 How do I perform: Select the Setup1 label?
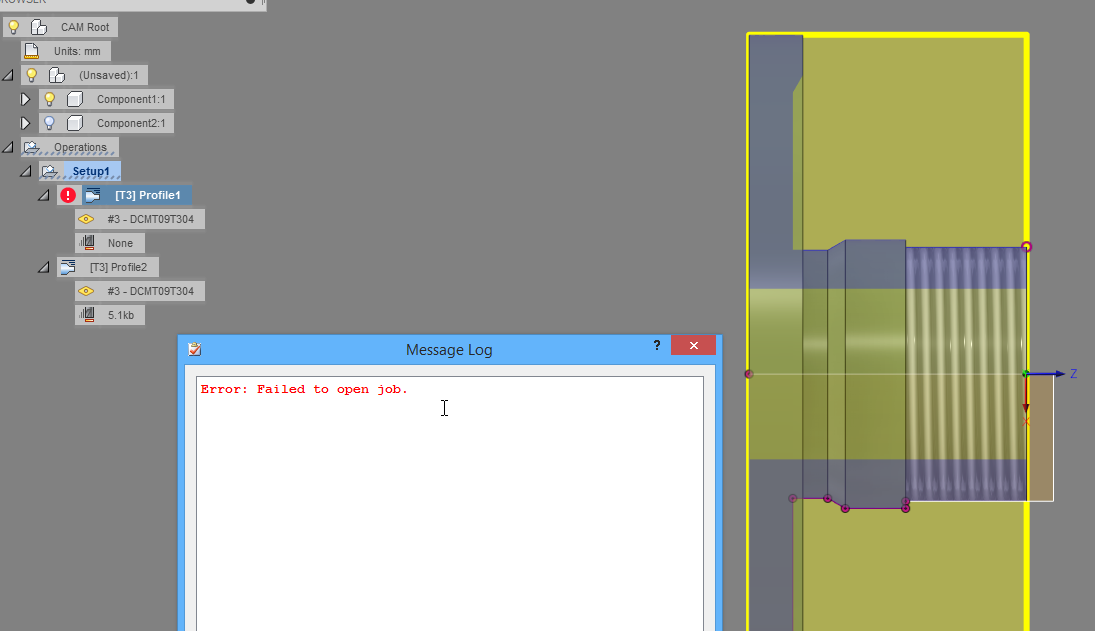click(92, 170)
